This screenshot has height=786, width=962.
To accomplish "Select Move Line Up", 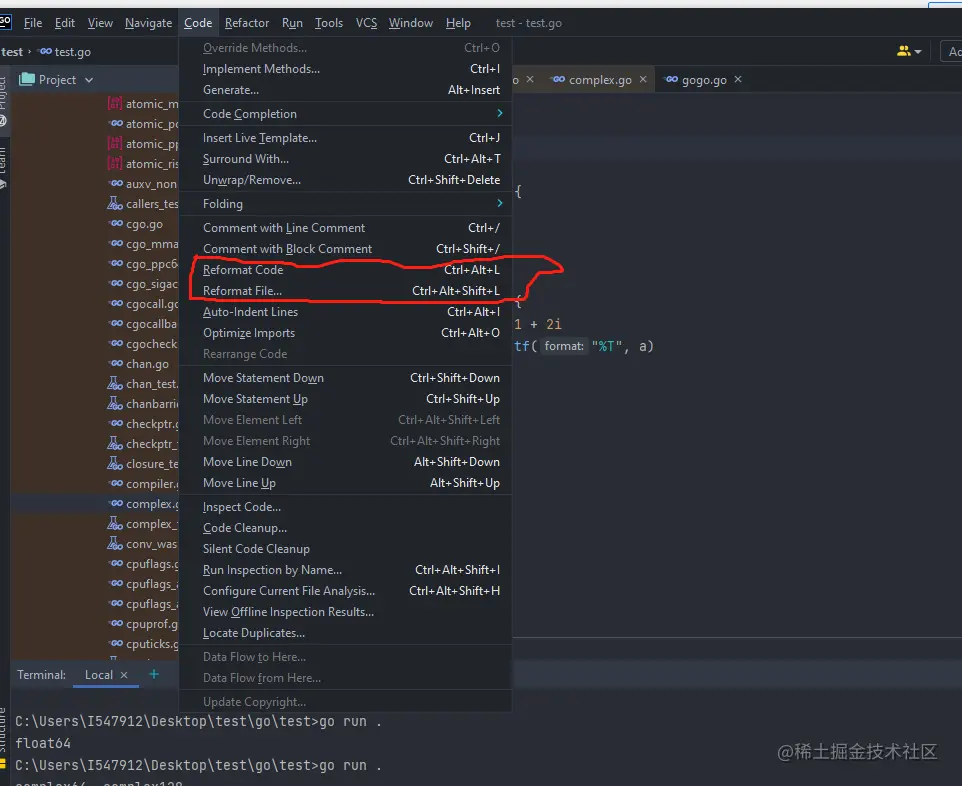I will pyautogui.click(x=346, y=483).
